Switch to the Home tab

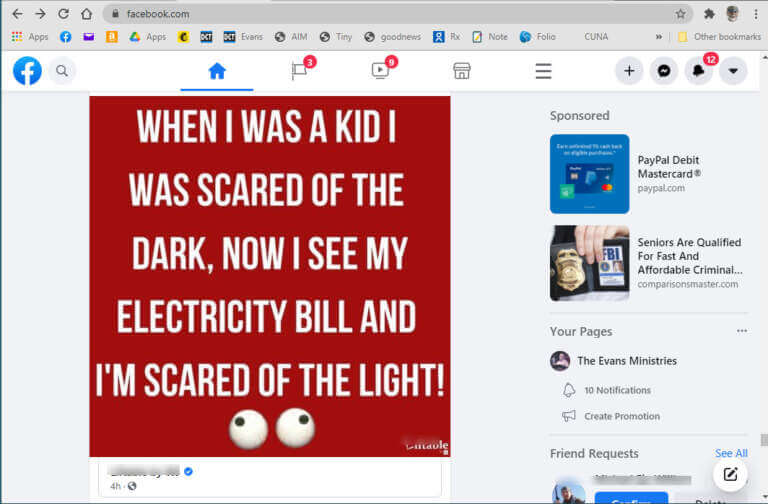point(217,72)
